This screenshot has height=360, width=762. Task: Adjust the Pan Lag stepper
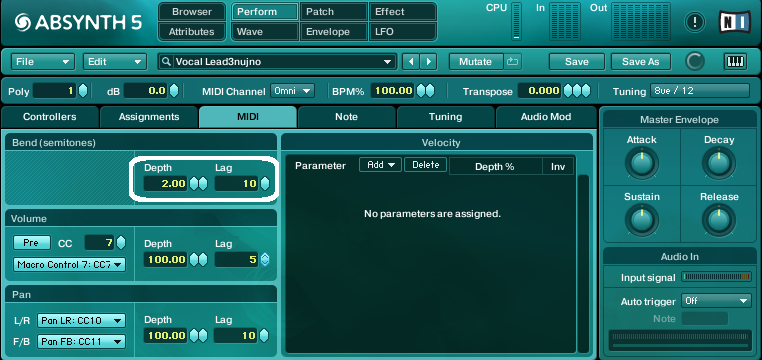(x=265, y=335)
